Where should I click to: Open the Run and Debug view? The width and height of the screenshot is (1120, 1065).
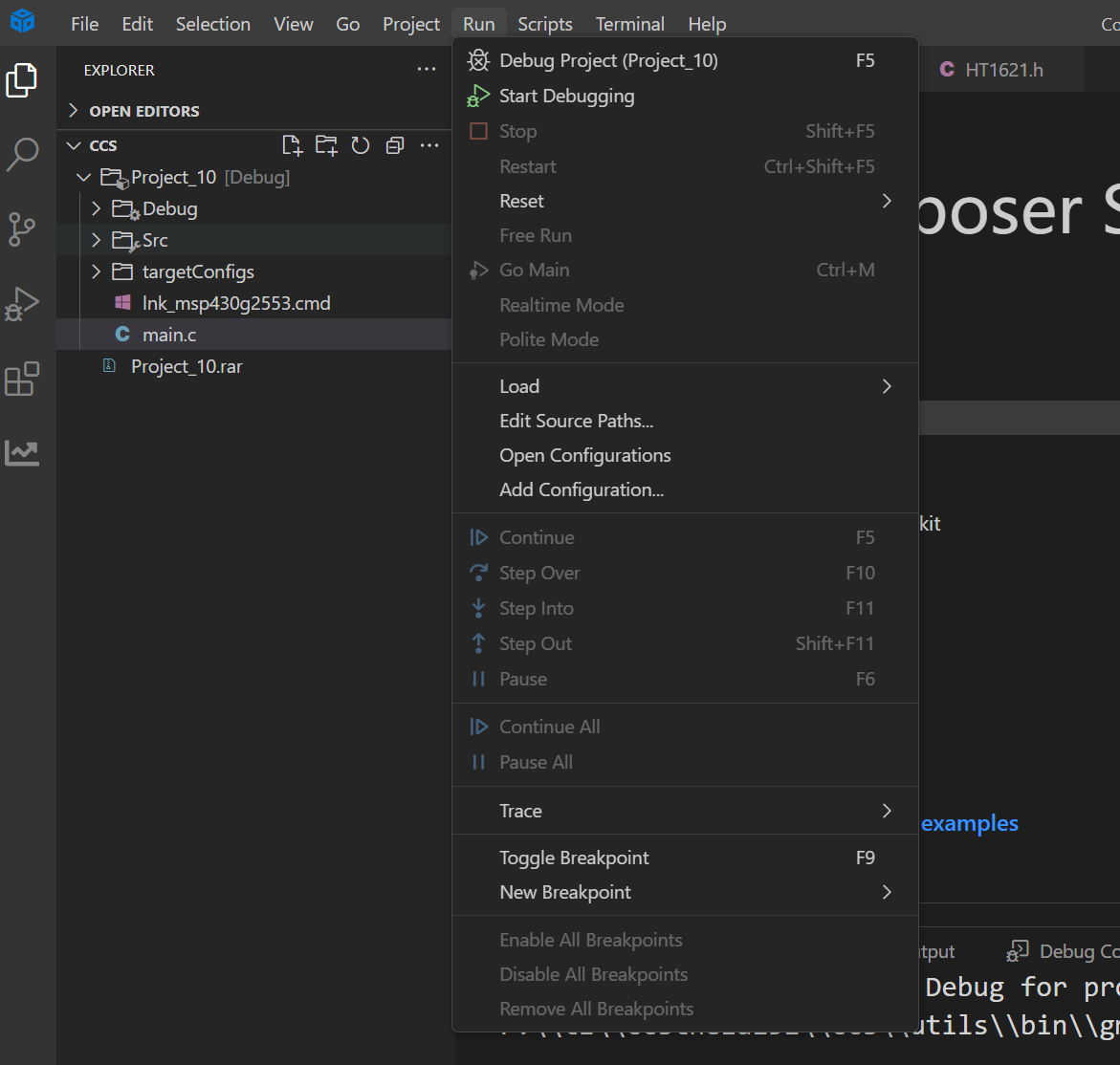pyautogui.click(x=22, y=305)
